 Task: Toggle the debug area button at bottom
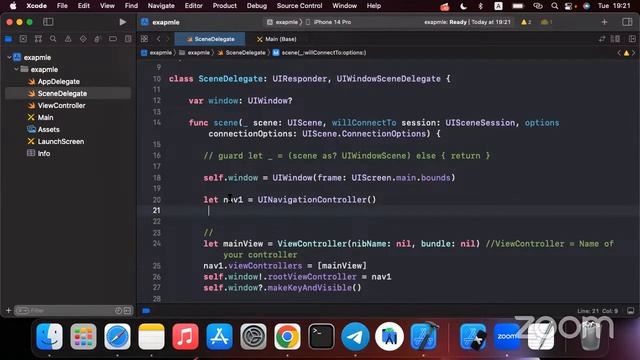tap(631, 311)
